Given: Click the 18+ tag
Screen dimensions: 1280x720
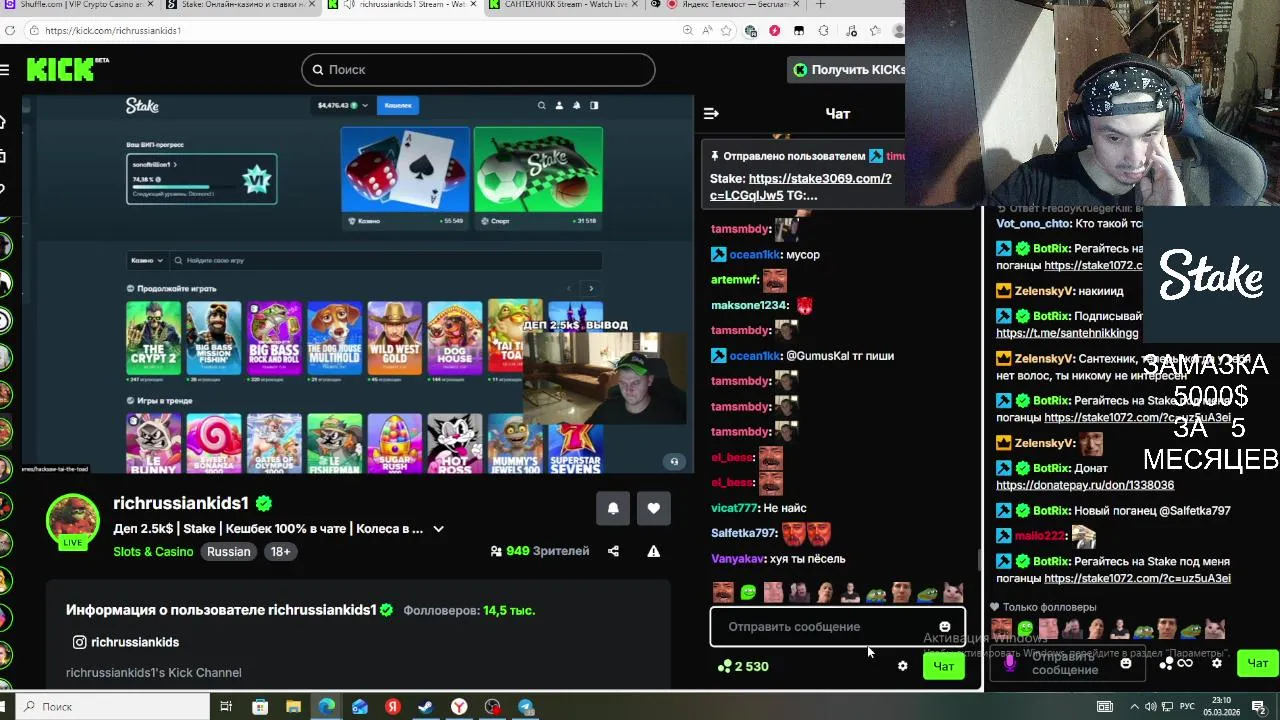Looking at the screenshot, I should (281, 552).
